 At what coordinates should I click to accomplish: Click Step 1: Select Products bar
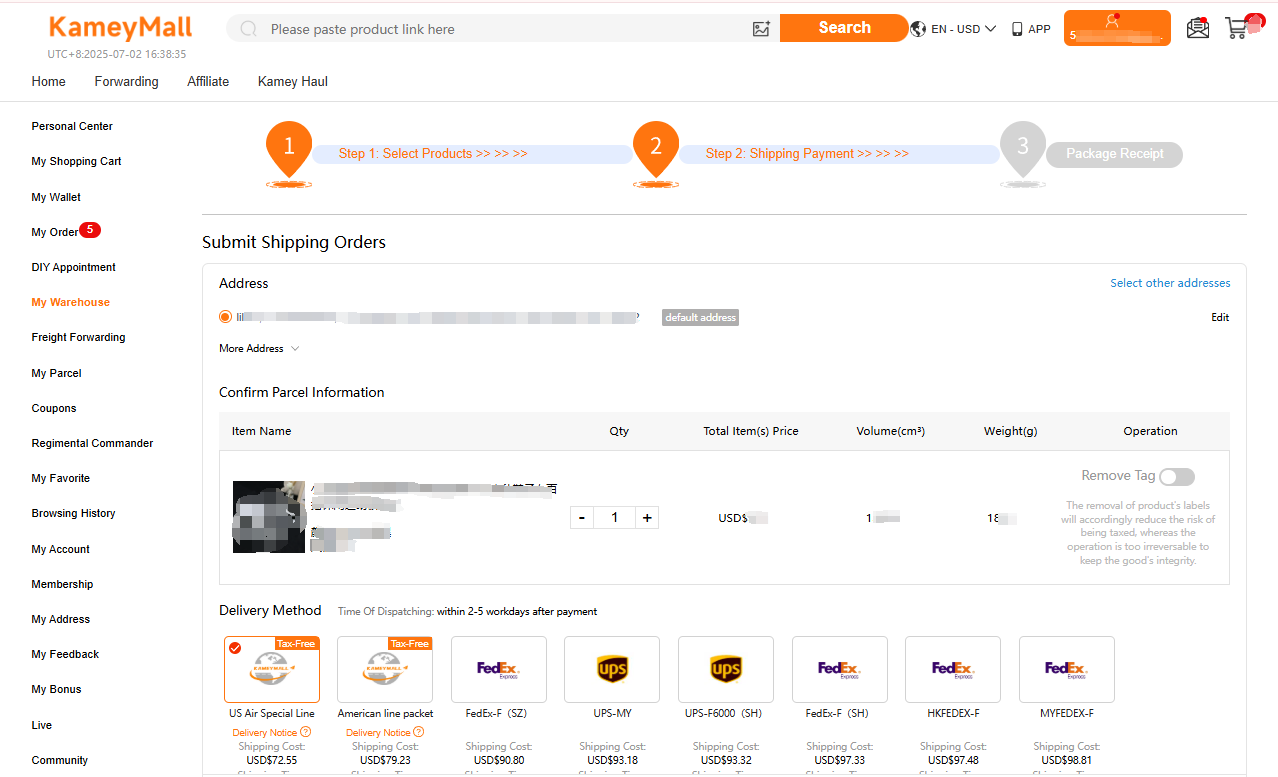pos(472,154)
